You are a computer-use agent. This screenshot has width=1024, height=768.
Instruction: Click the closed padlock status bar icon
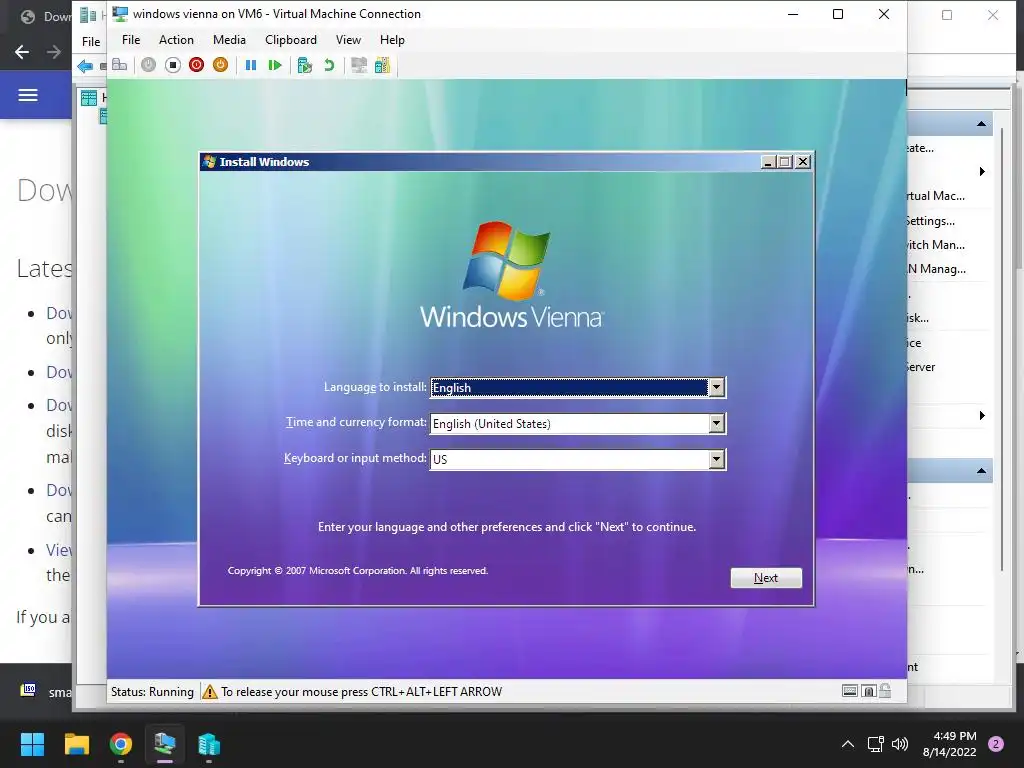coord(869,691)
